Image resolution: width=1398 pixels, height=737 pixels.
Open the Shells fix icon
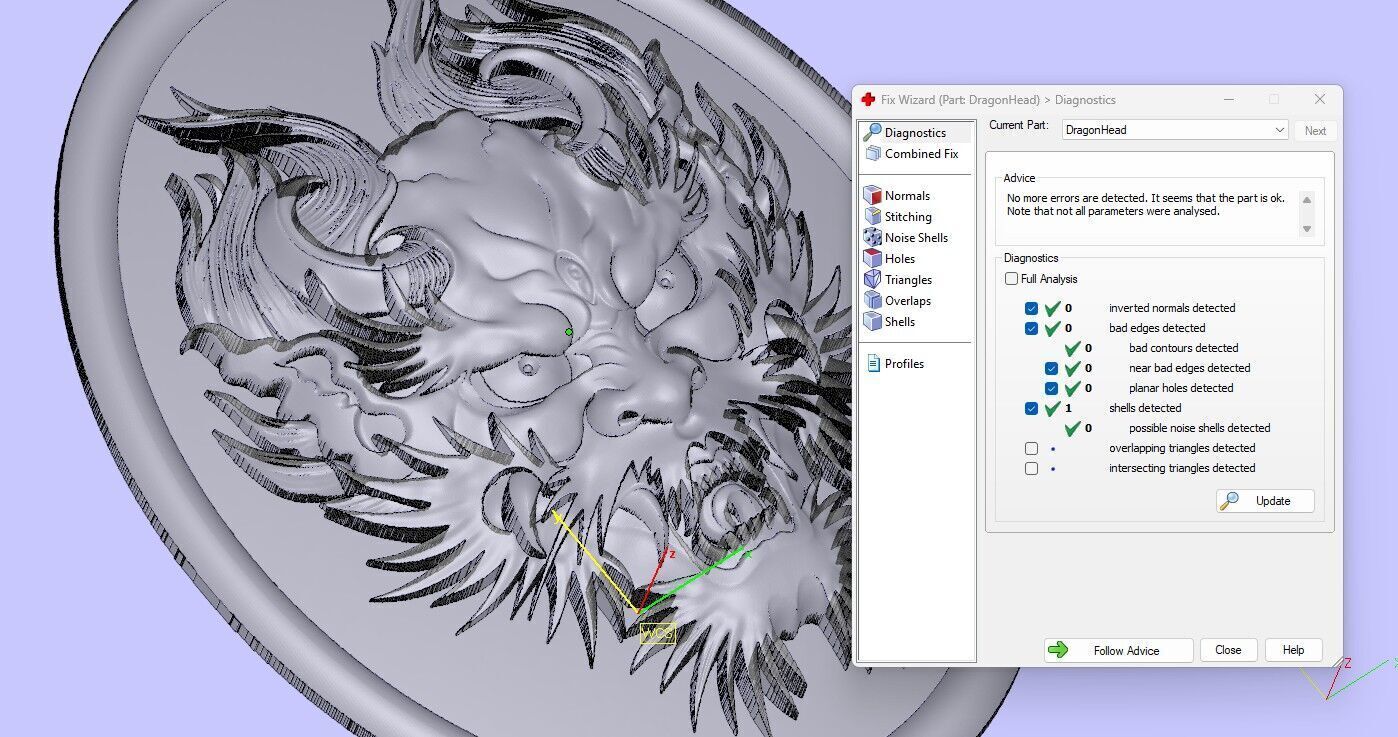click(872, 321)
